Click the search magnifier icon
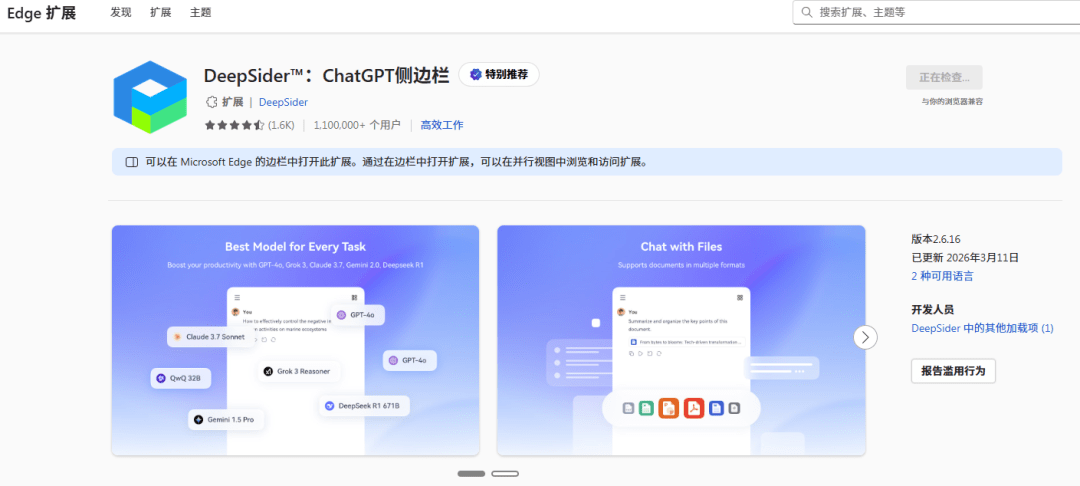Screen dimensions: 1080x486 click(x=807, y=12)
